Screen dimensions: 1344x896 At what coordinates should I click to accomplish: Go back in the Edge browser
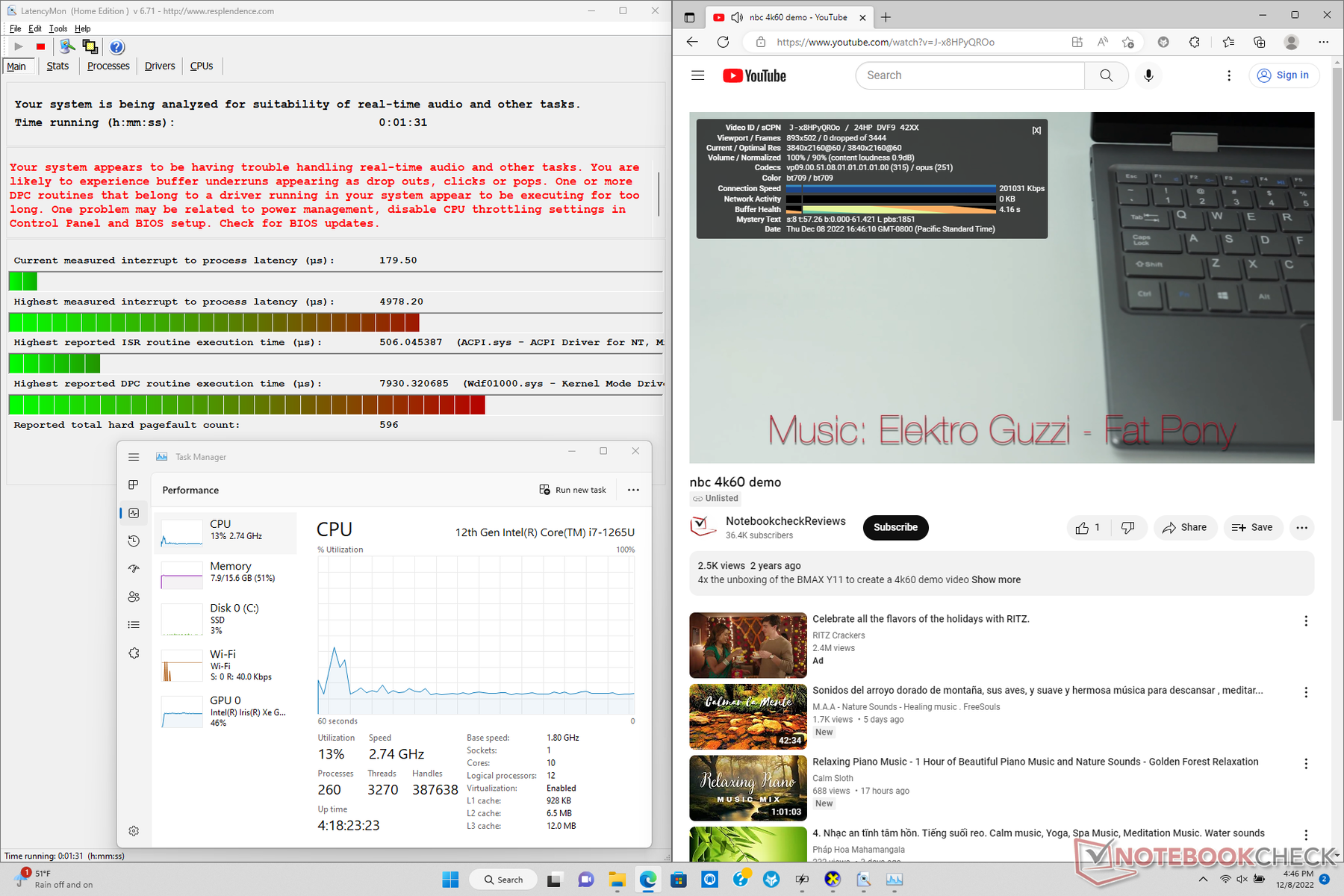tap(692, 42)
